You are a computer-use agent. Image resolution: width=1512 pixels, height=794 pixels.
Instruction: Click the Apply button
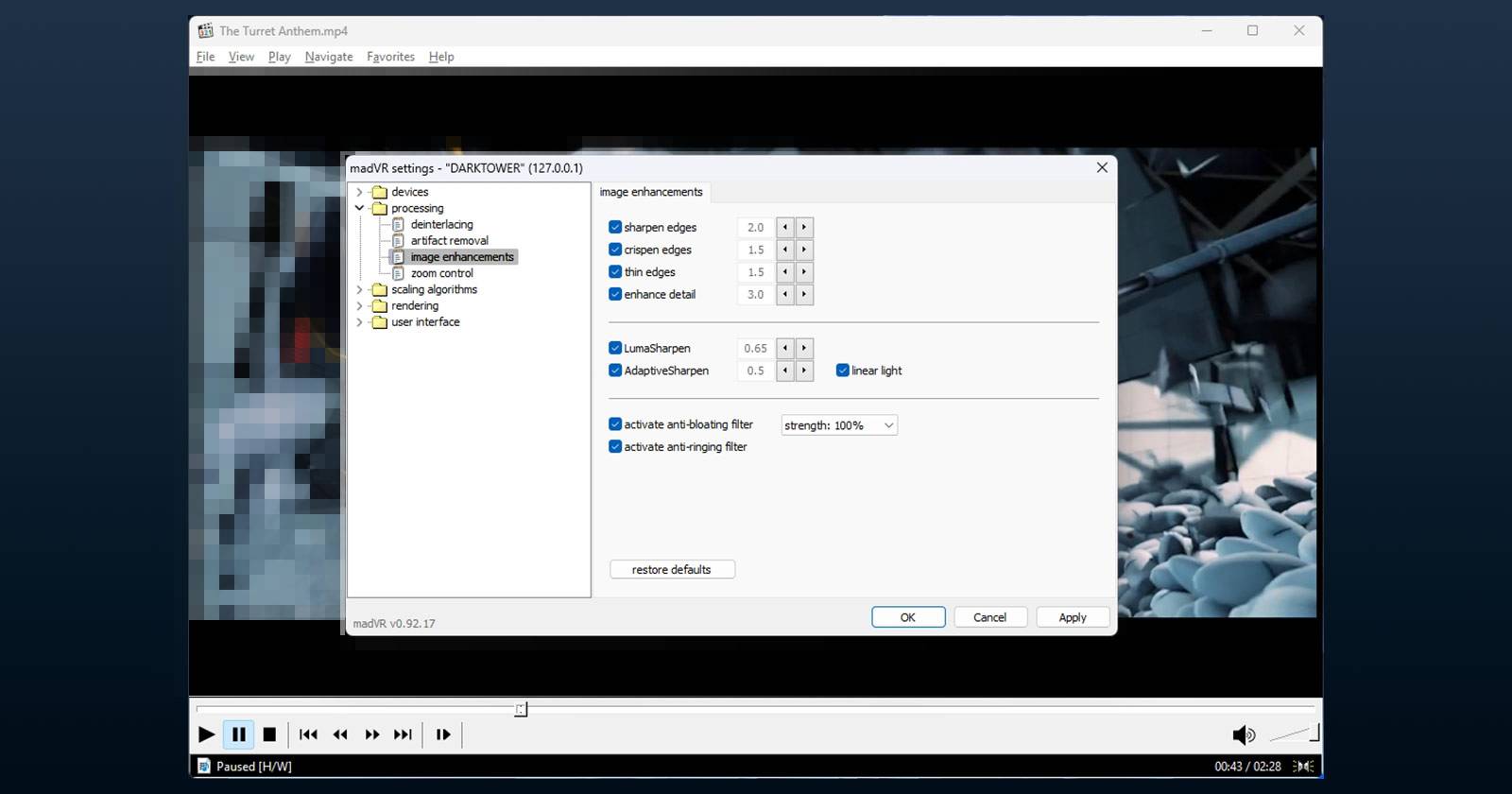point(1073,617)
